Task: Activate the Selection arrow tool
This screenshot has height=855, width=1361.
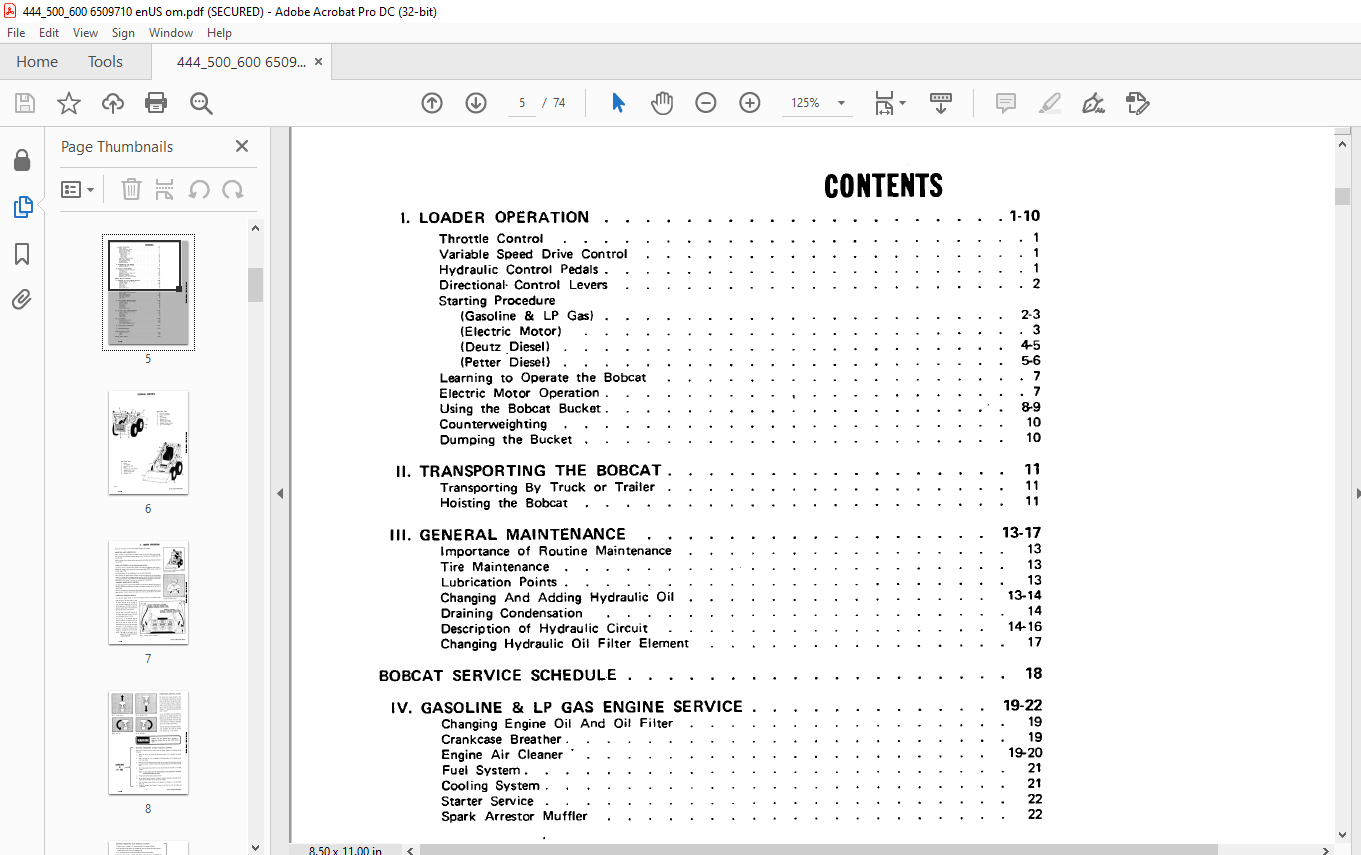Action: click(x=618, y=103)
